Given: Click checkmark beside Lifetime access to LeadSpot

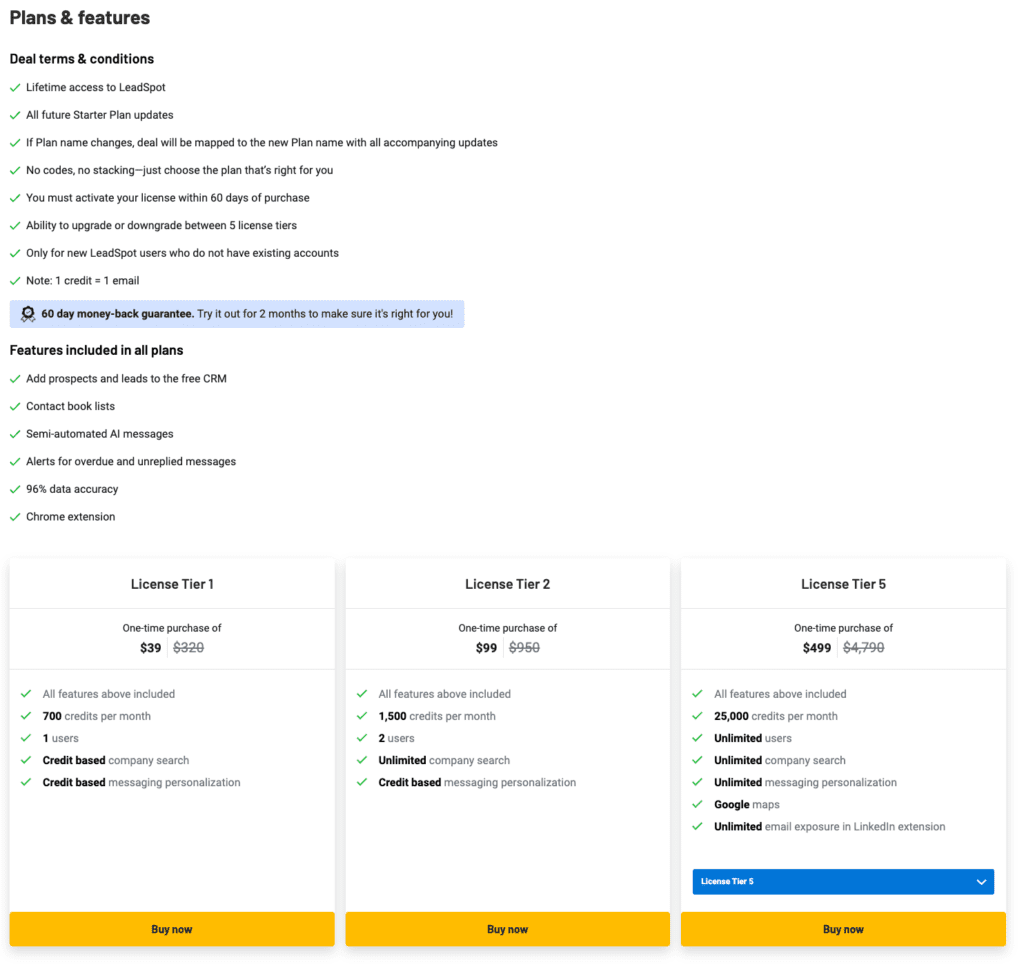Looking at the screenshot, I should point(15,87).
